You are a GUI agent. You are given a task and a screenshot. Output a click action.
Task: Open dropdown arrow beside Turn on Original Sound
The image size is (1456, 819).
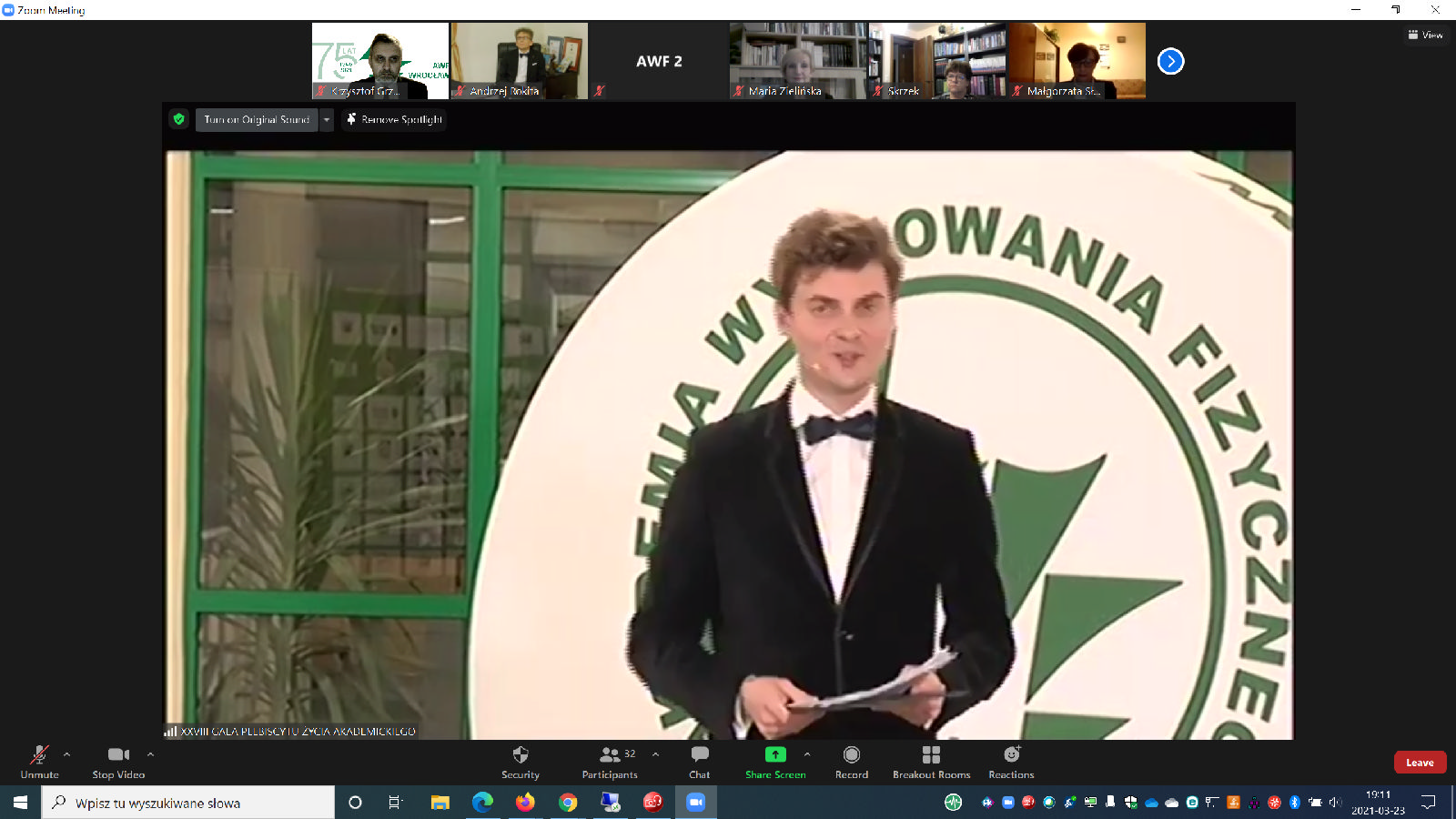[x=327, y=119]
